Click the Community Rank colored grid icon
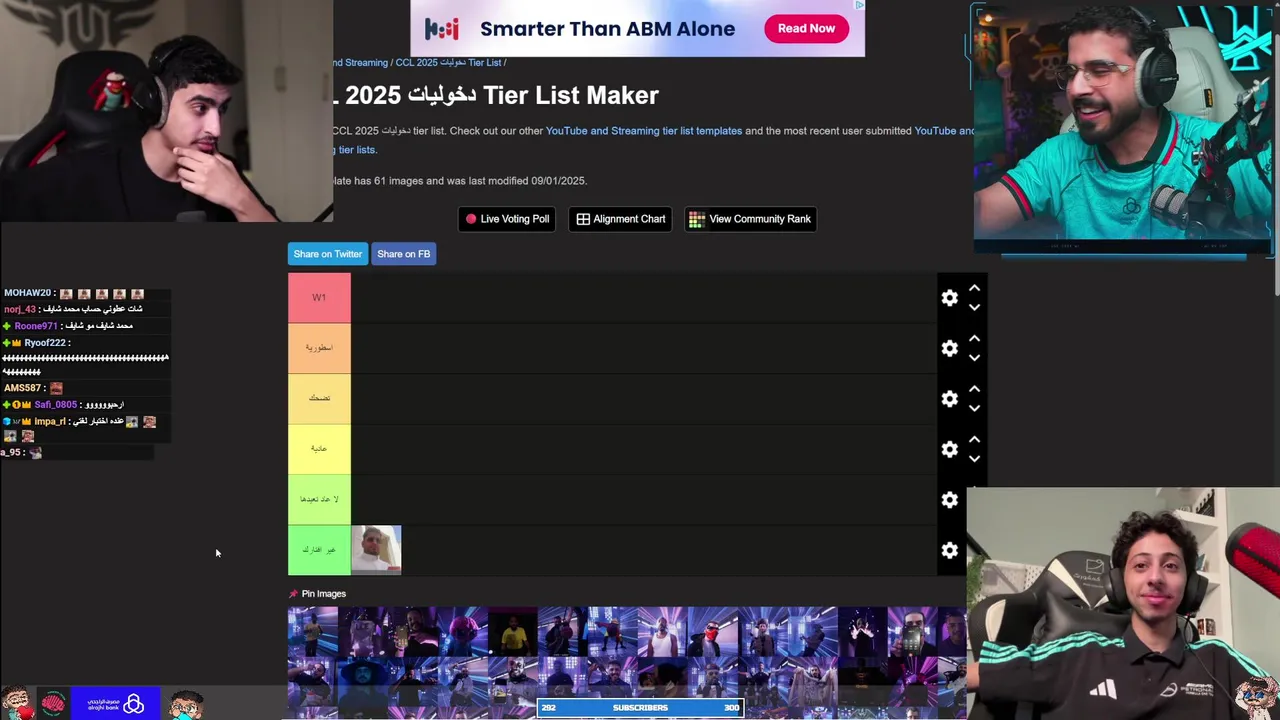Viewport: 1280px width, 720px height. click(x=696, y=219)
